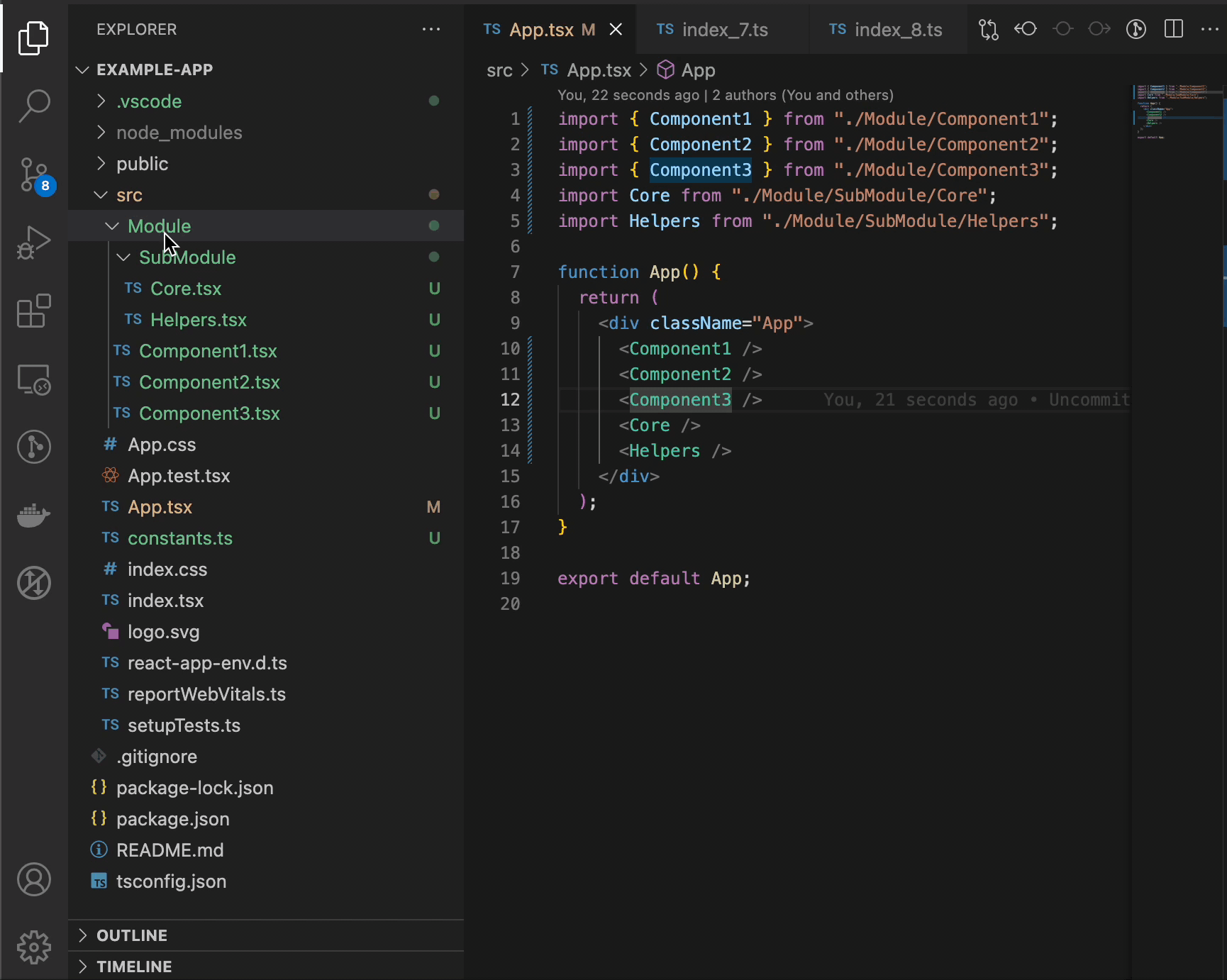Open the Remote Explorer view
Image resolution: width=1227 pixels, height=980 pixels.
pyautogui.click(x=33, y=379)
